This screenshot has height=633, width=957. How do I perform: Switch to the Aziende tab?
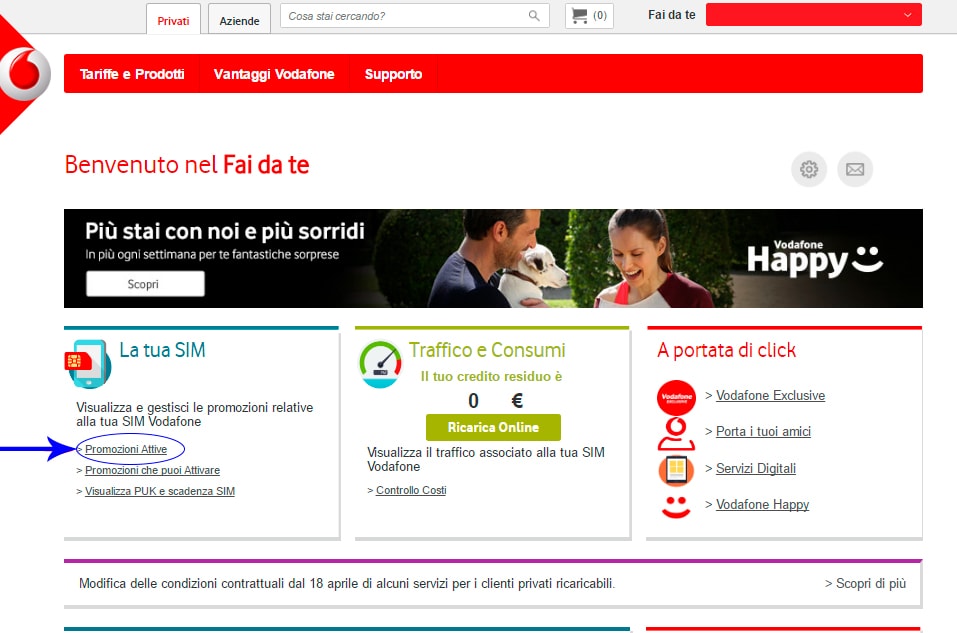239,20
